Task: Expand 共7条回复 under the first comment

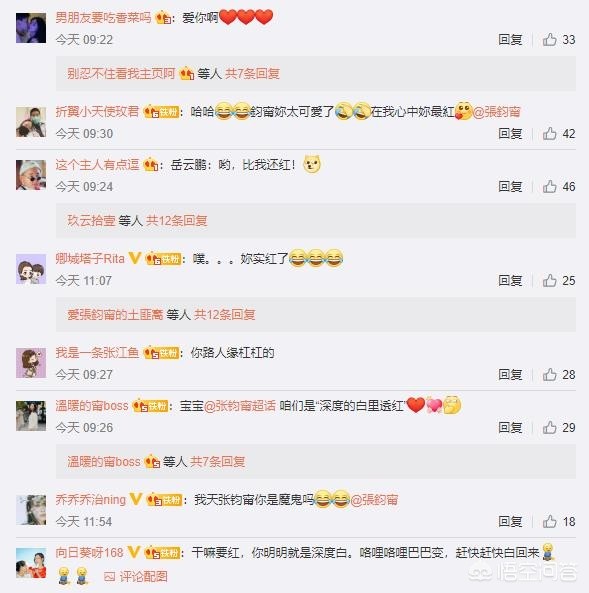Action: (252, 73)
